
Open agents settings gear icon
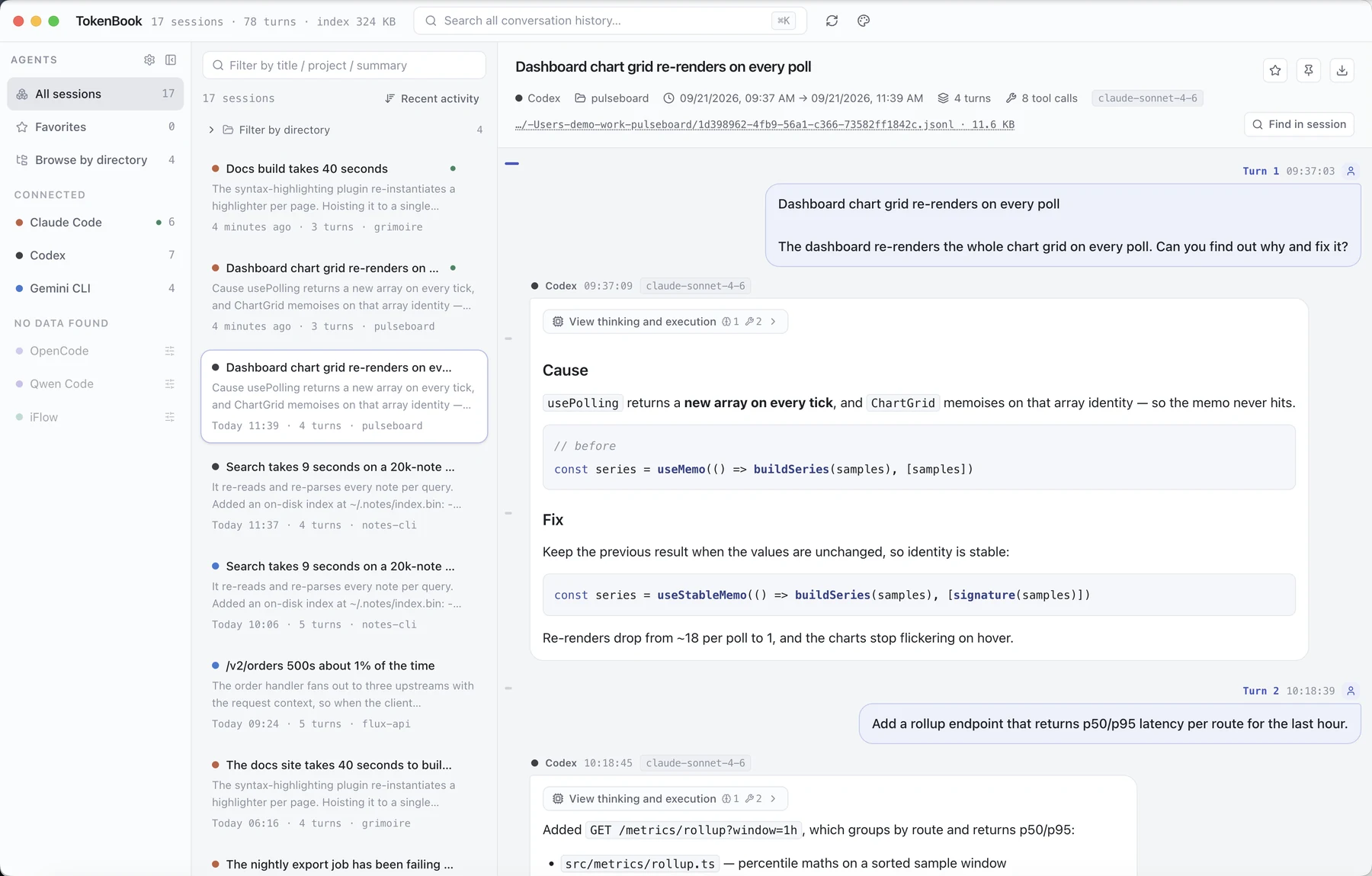tap(149, 59)
